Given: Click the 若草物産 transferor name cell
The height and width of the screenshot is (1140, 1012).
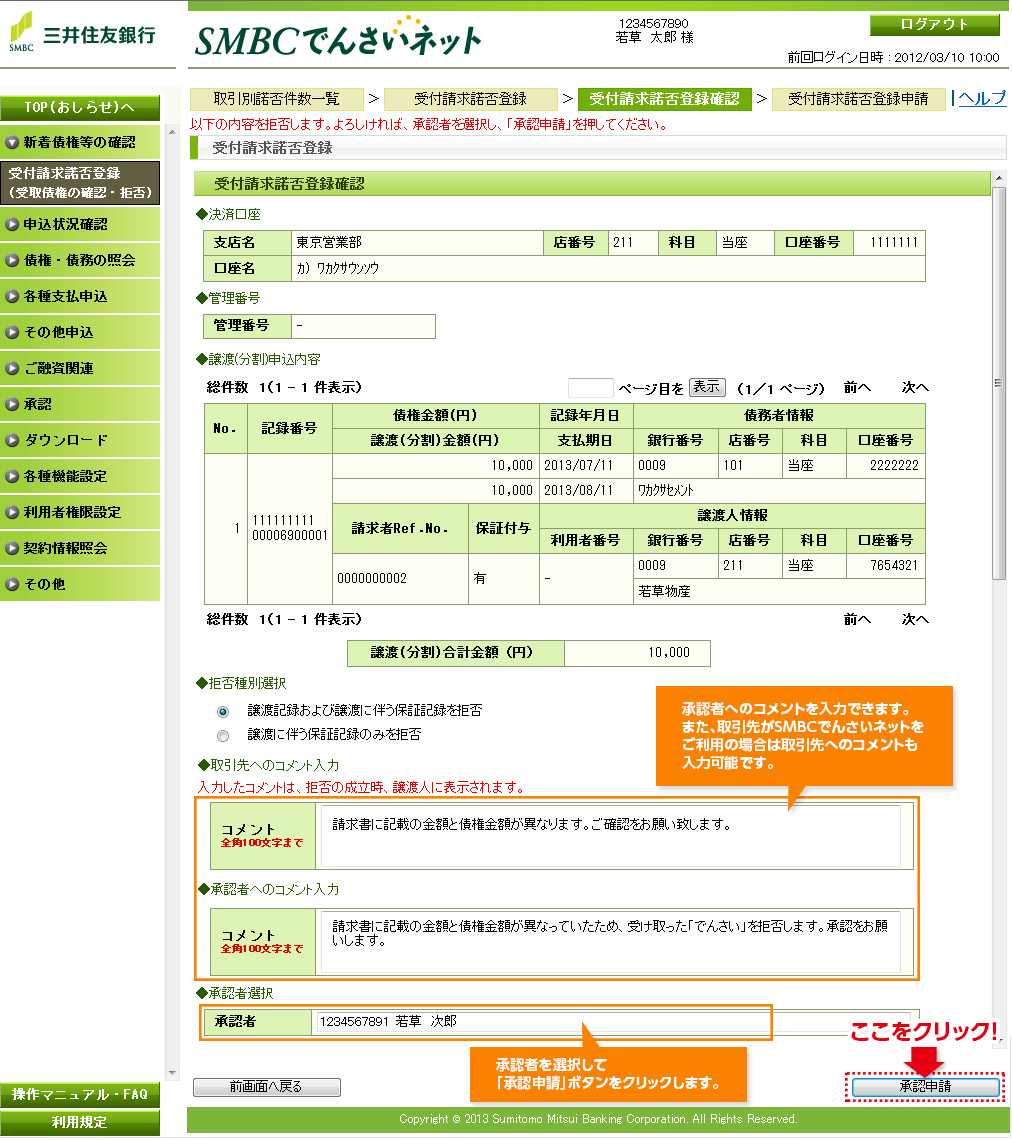Looking at the screenshot, I should pos(779,592).
